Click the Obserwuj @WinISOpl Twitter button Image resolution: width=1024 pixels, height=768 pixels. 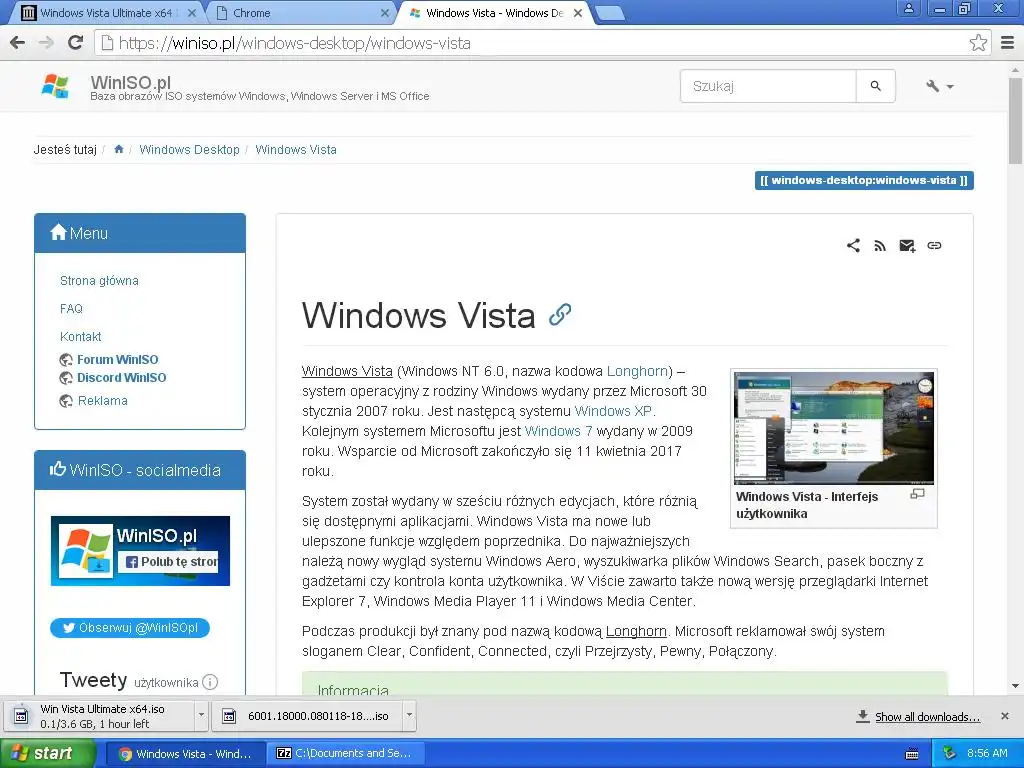(130, 628)
